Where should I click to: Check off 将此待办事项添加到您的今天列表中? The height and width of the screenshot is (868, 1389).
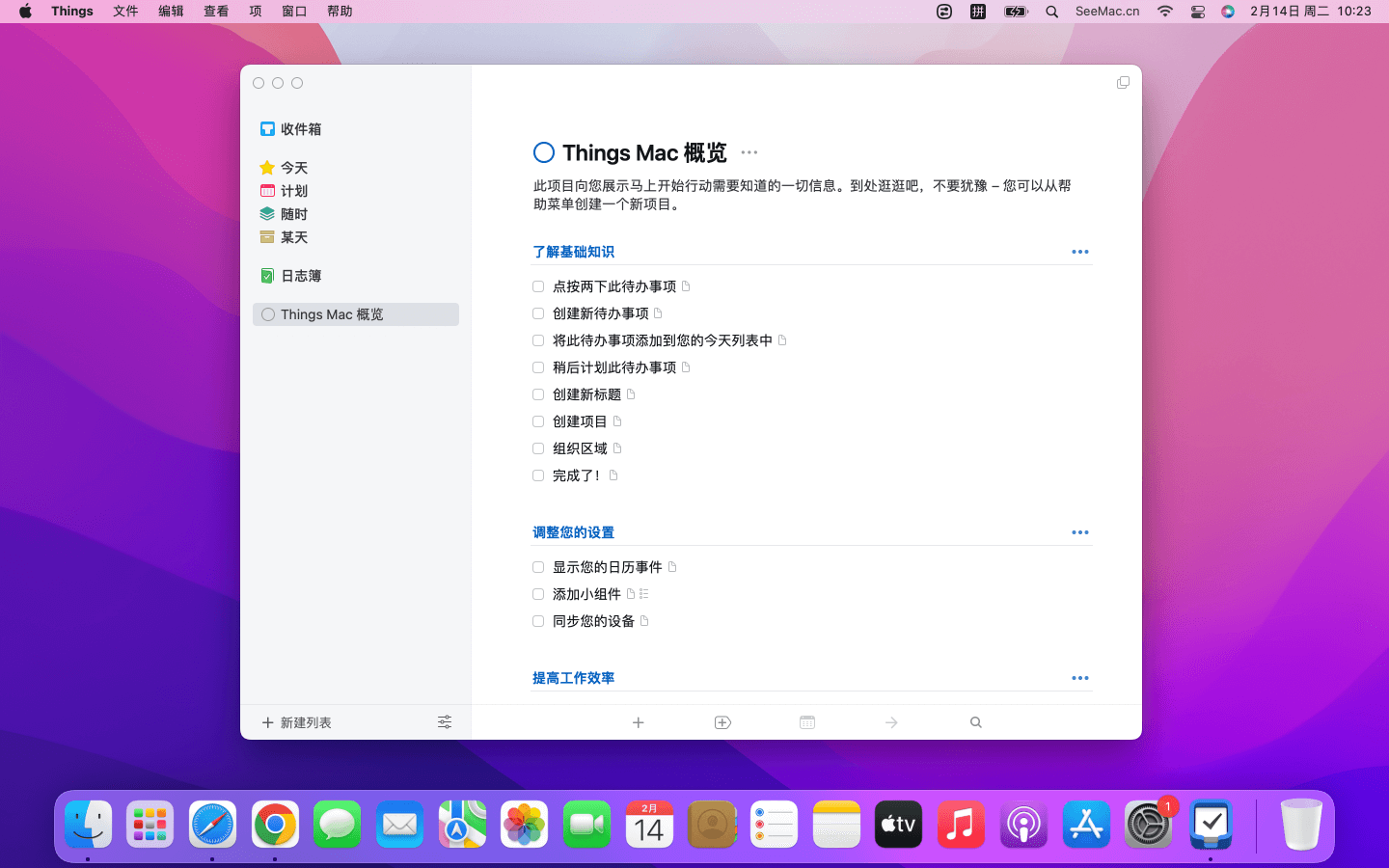click(538, 340)
